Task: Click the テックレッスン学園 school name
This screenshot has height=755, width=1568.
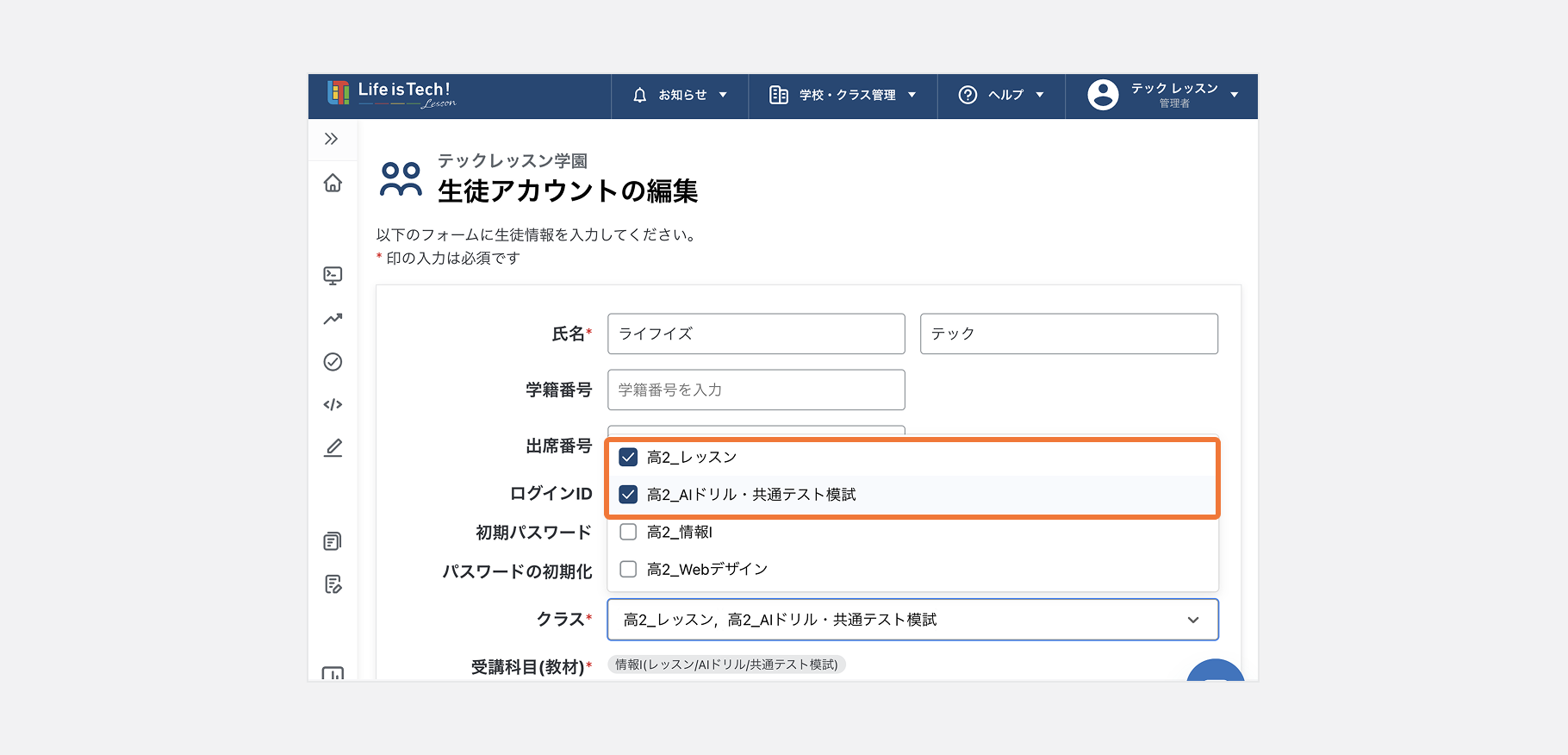Action: (513, 161)
